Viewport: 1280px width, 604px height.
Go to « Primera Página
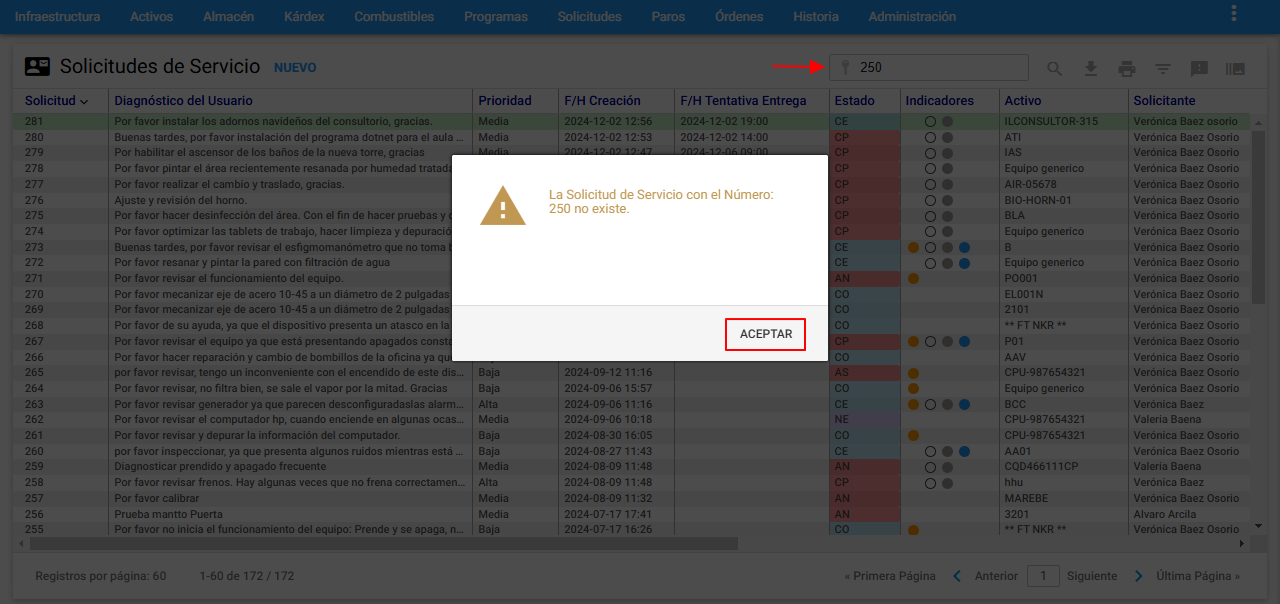890,576
